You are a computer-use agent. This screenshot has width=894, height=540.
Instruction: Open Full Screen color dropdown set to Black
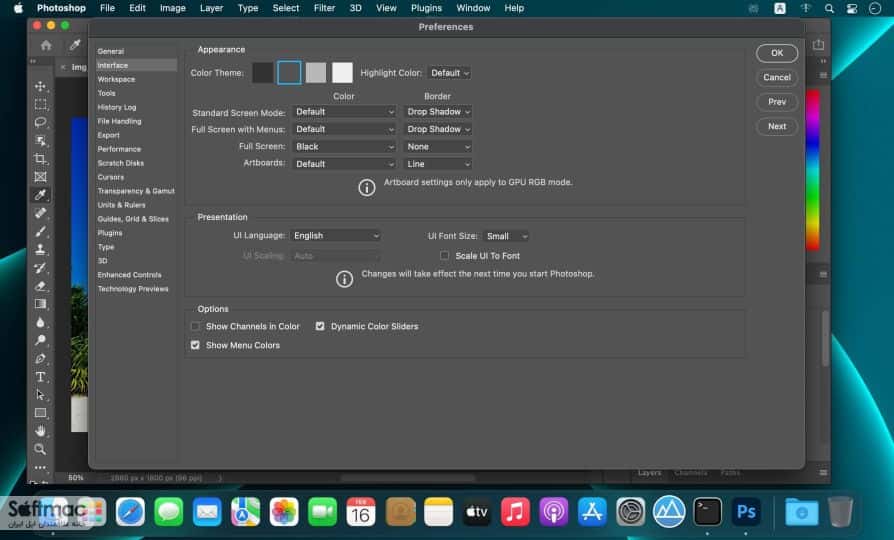click(x=344, y=147)
